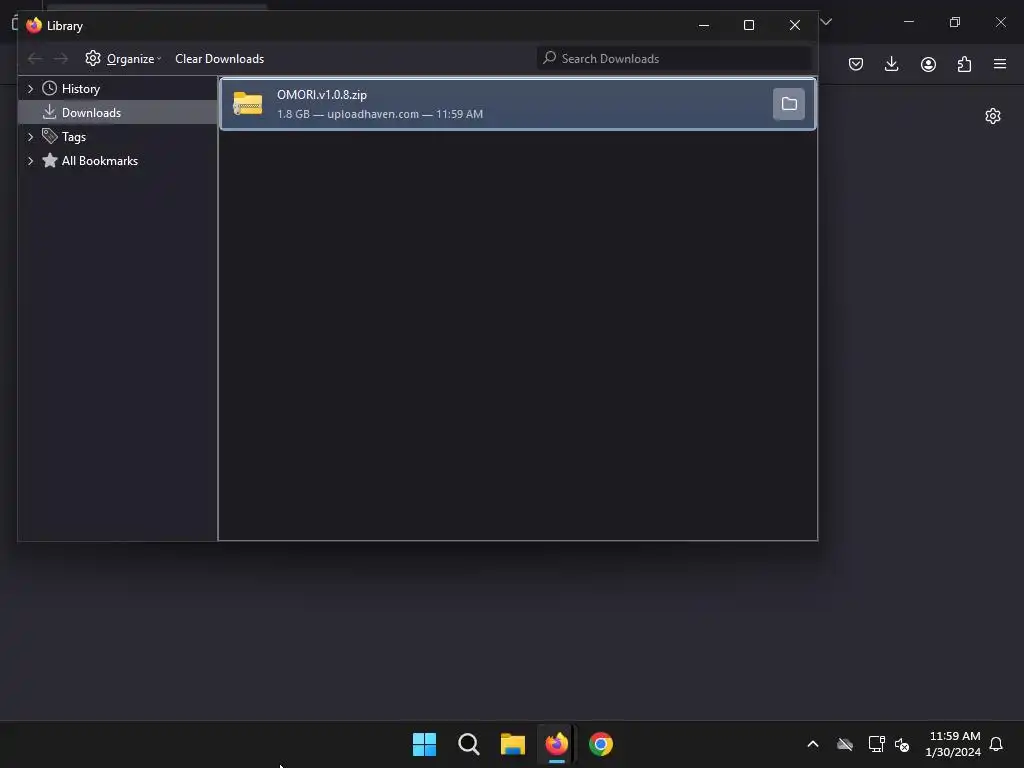Open the Firefox Extensions icon

pyautogui.click(x=964, y=64)
